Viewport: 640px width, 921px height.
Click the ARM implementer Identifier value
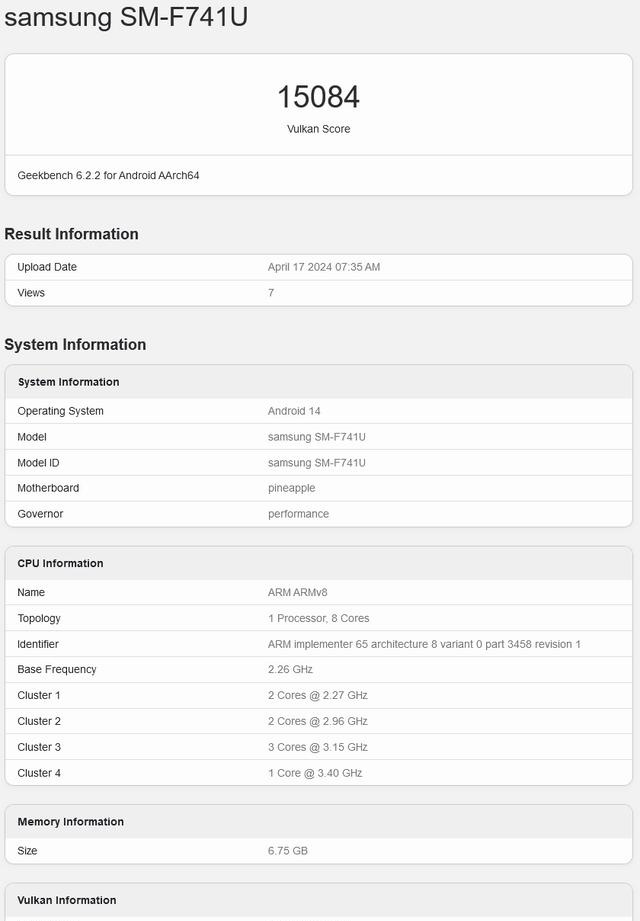424,644
